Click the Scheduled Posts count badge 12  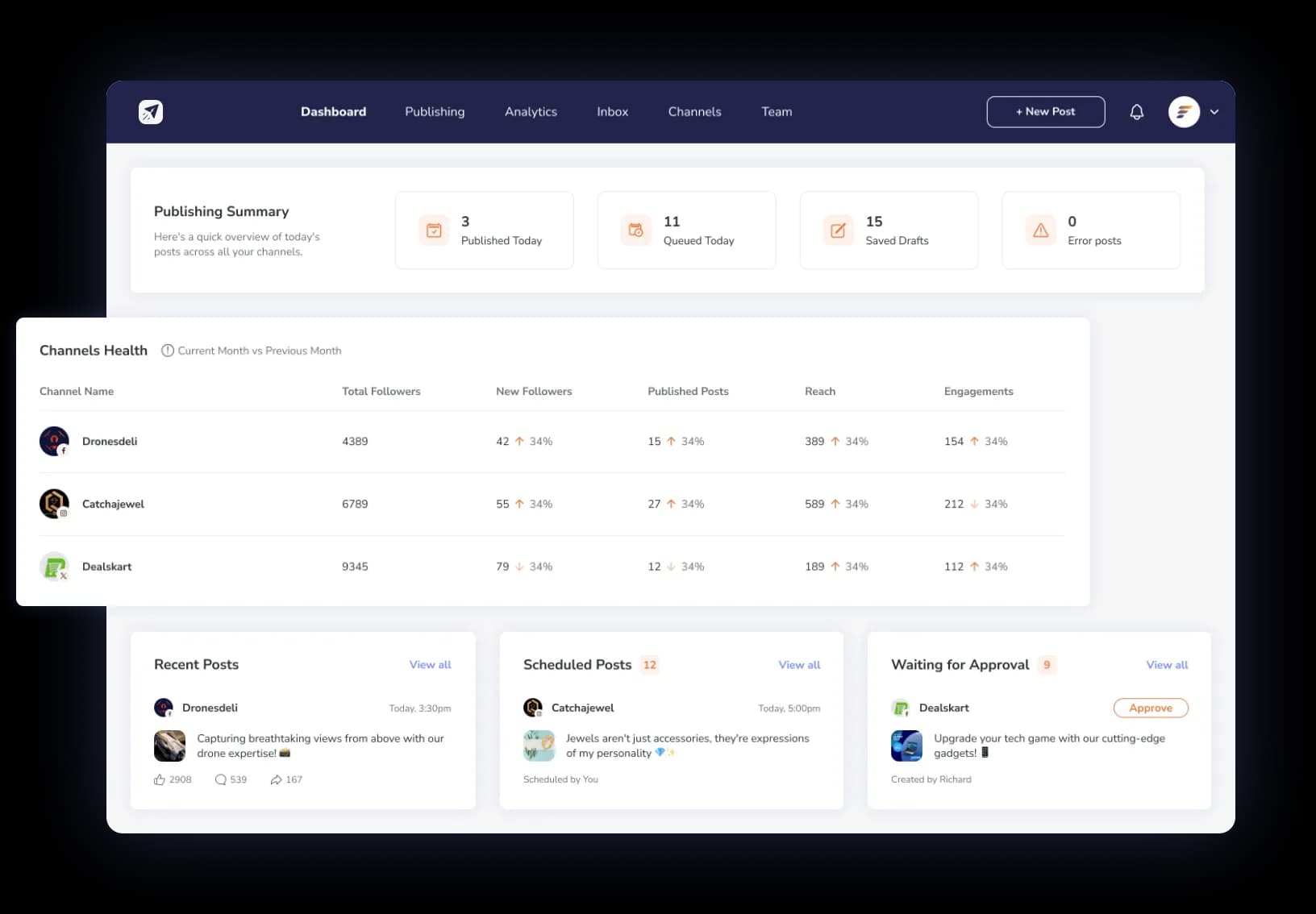click(x=650, y=665)
